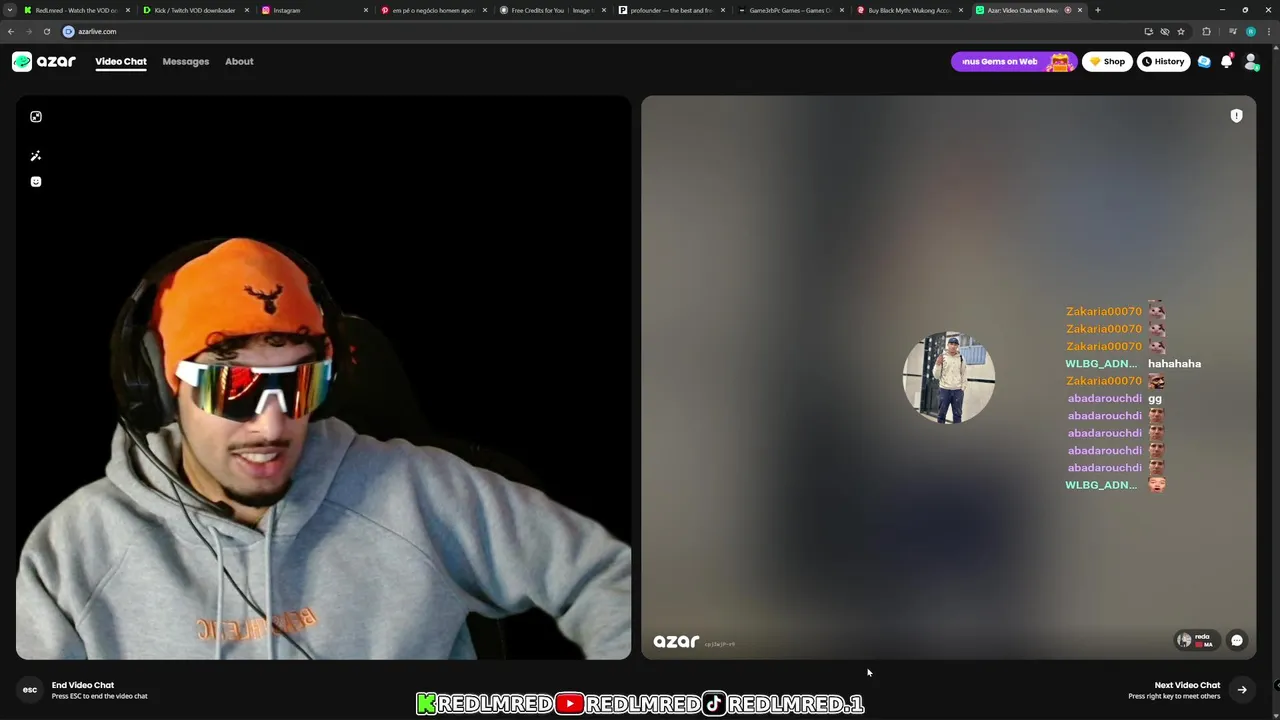Open a new browser tab
This screenshot has height=720, width=1280.
pos(1098,10)
